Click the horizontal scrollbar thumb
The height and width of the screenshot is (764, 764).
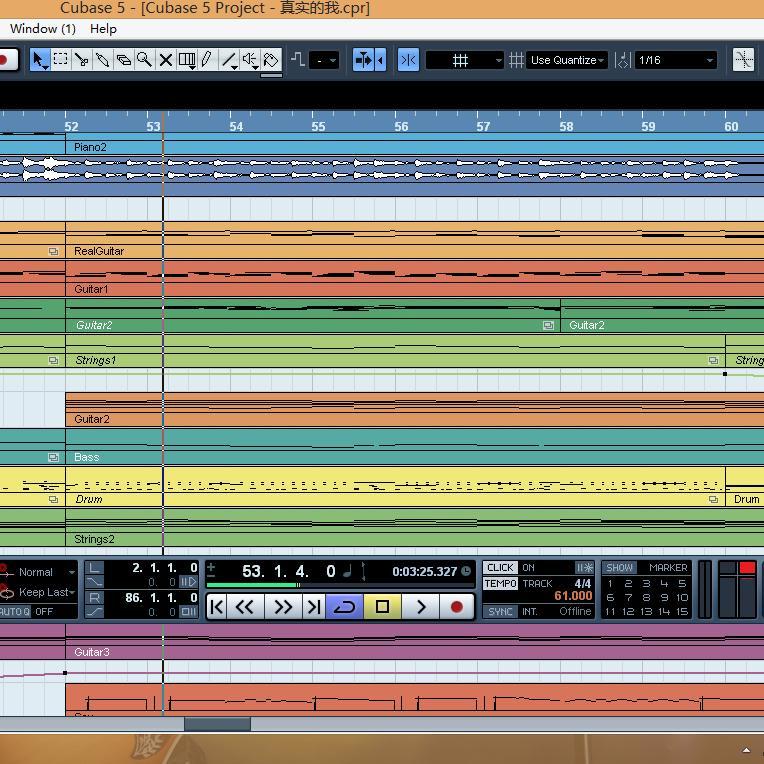pyautogui.click(x=217, y=724)
